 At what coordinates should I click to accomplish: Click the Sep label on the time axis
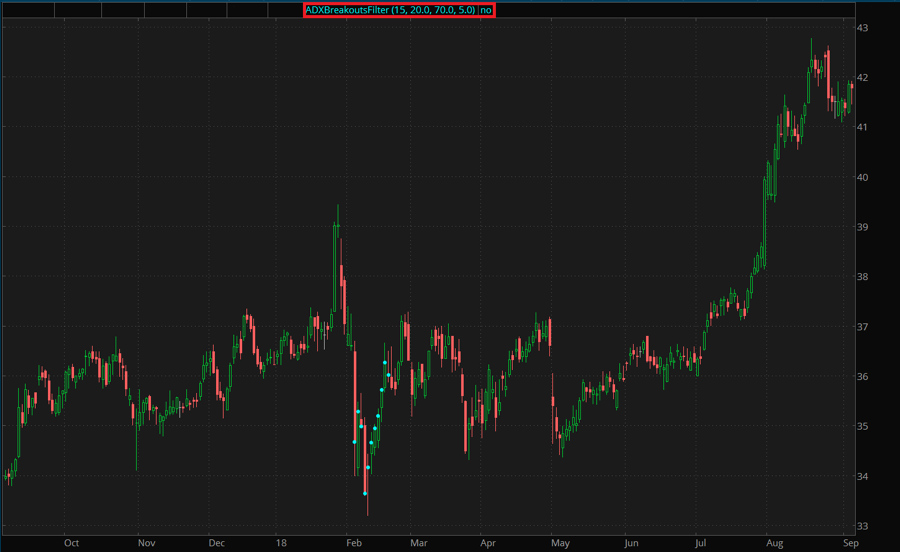[x=849, y=543]
